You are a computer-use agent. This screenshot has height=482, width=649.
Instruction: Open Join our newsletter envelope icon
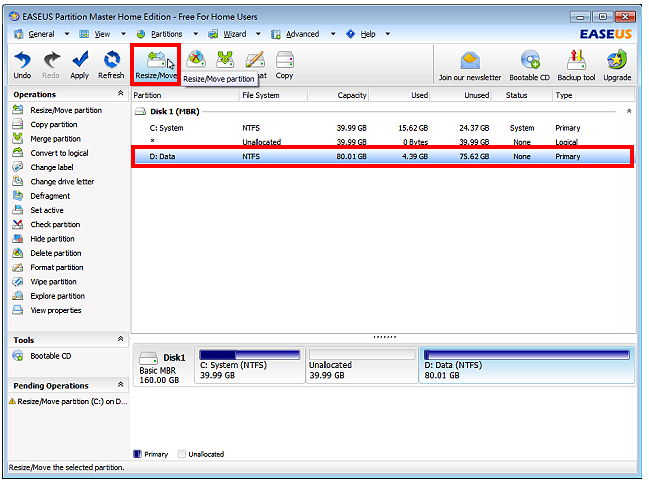point(470,61)
